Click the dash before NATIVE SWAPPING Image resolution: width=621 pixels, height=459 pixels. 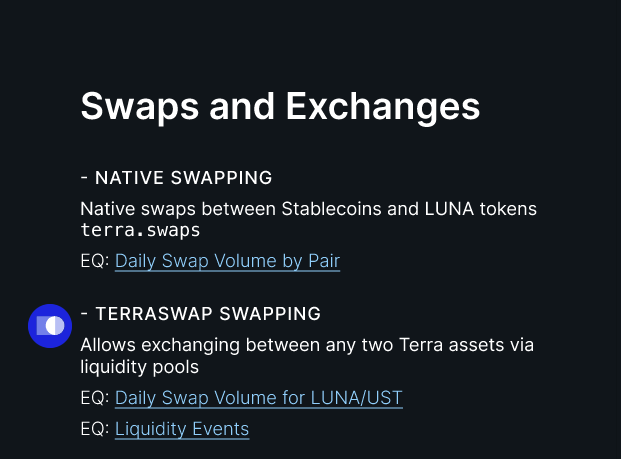point(84,178)
